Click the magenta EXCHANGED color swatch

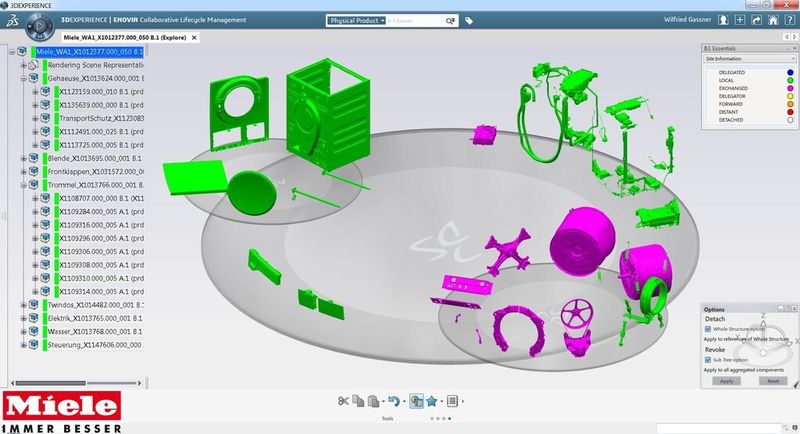pos(790,88)
